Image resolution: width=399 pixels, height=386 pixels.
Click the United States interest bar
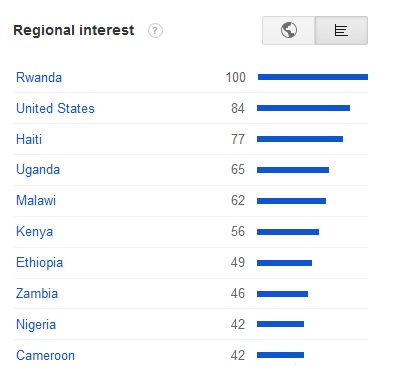click(x=303, y=108)
